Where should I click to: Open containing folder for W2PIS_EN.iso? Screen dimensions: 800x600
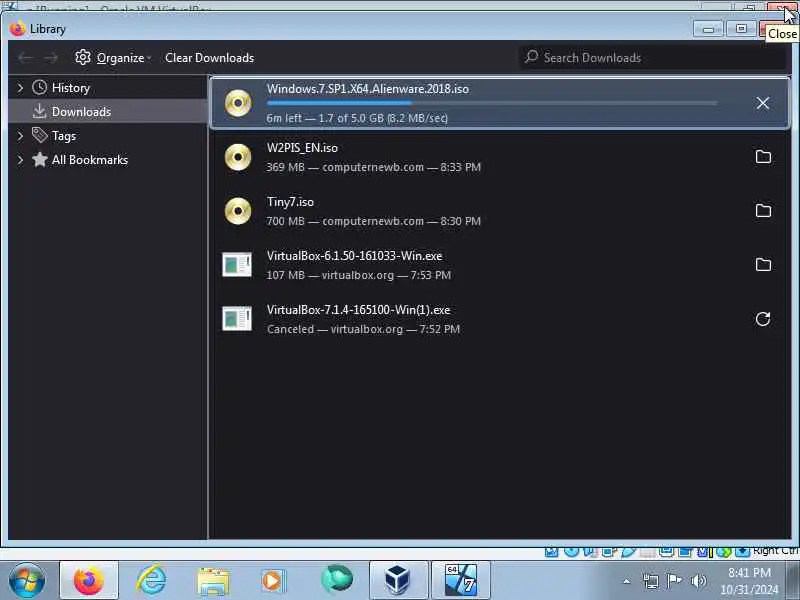click(x=763, y=157)
